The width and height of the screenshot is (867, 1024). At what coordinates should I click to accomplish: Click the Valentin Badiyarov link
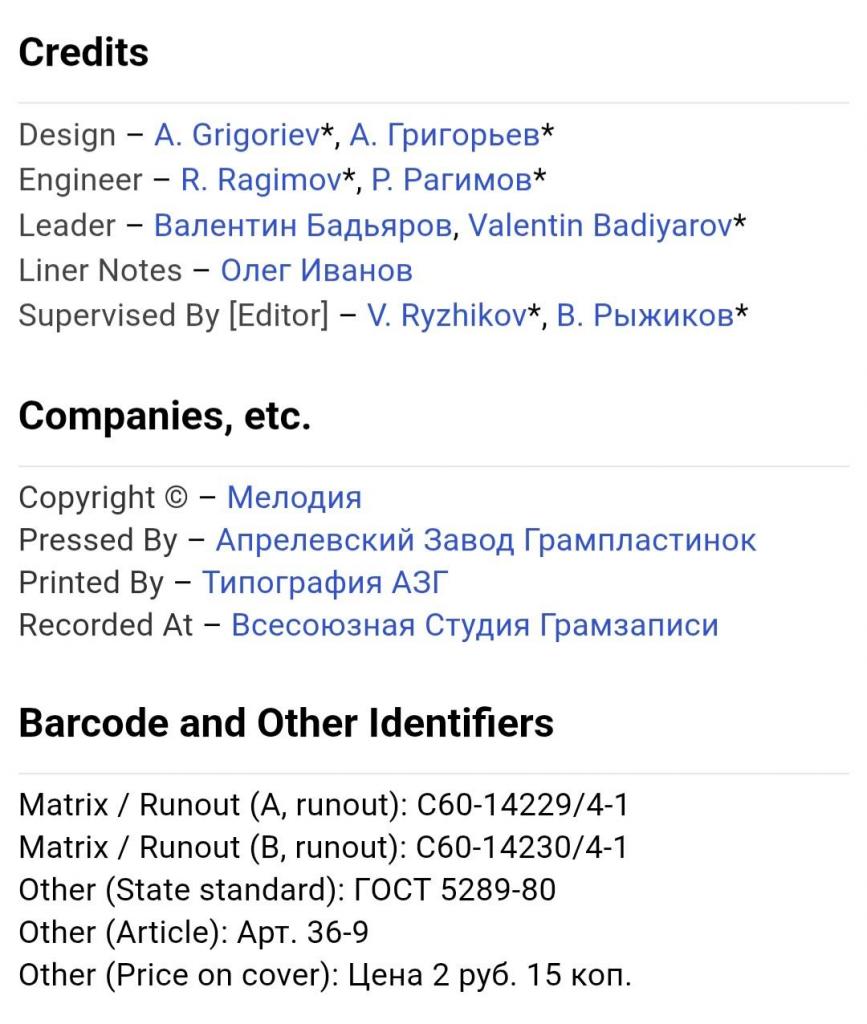pyautogui.click(x=600, y=225)
